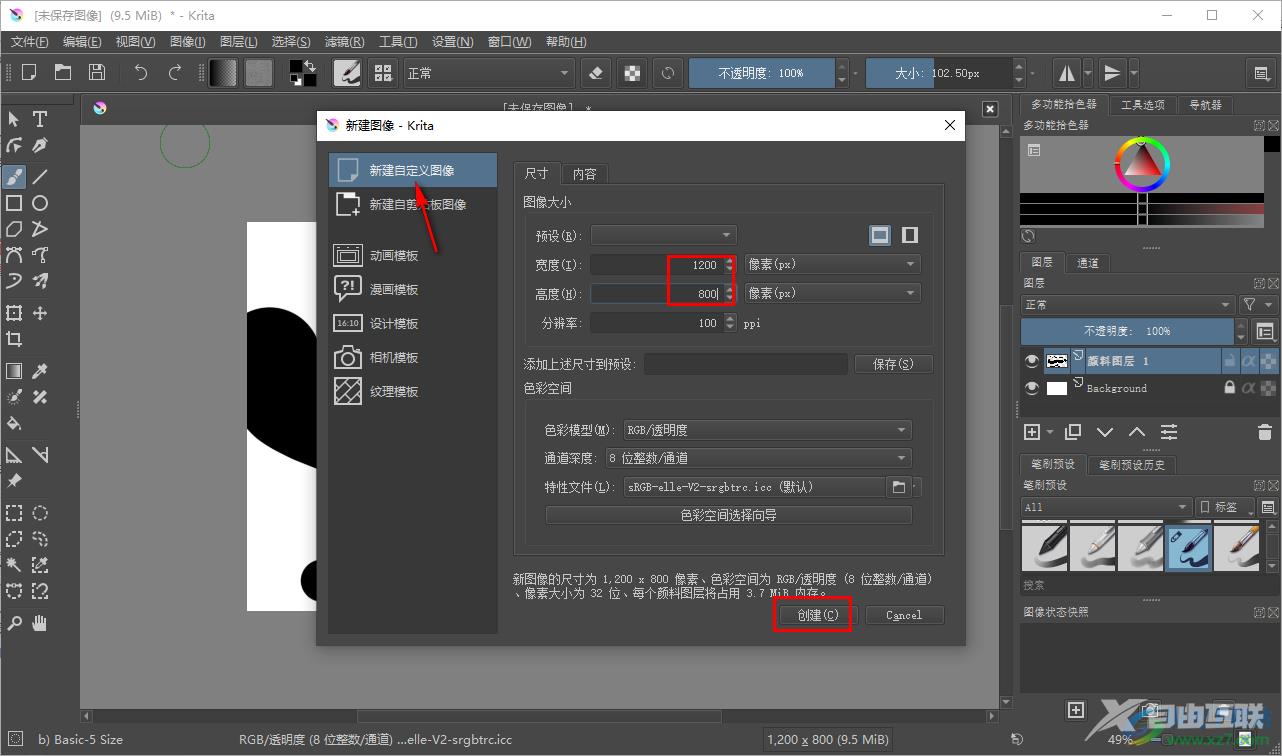Select the Freehand Brush tool
This screenshot has height=756, width=1282.
click(14, 177)
